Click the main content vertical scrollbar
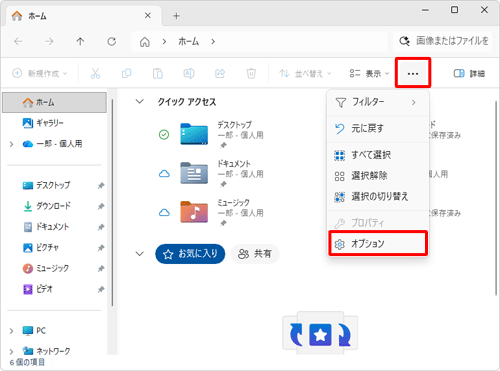Viewport: 500px width, 371px height. [x=496, y=198]
